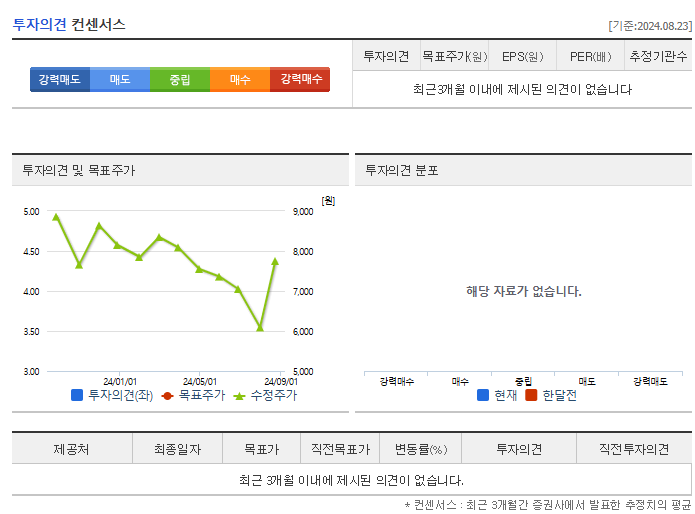Click the '최근3개월 이내에 제시된 의견이 없습니다' message in the consensus table

tap(522, 90)
